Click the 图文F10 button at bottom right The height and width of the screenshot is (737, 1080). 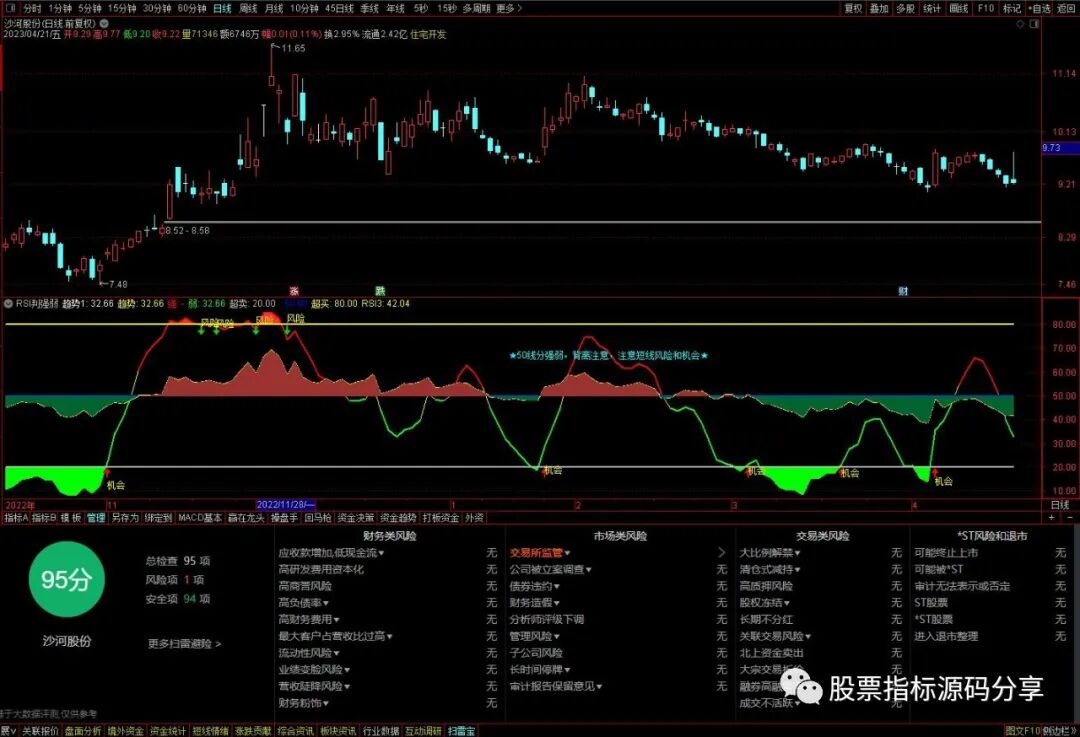pos(1022,731)
